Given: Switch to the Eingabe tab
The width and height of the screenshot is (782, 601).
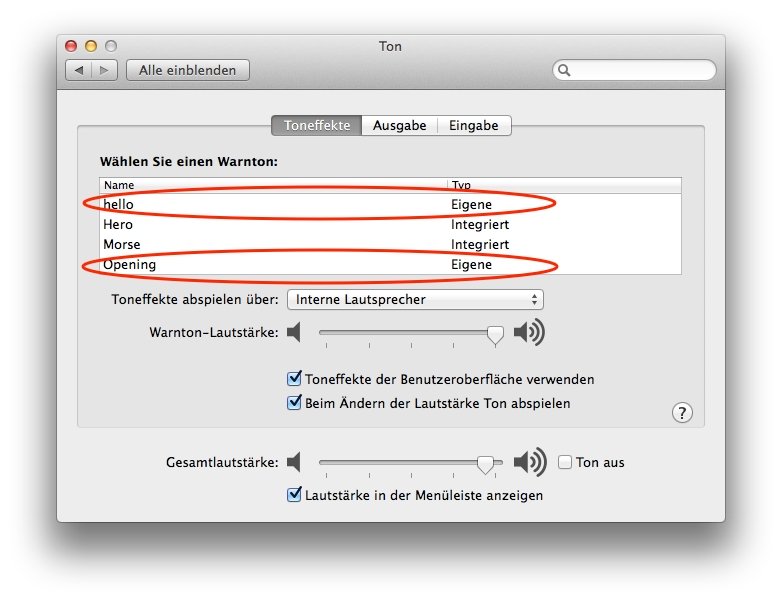Looking at the screenshot, I should tap(474, 126).
